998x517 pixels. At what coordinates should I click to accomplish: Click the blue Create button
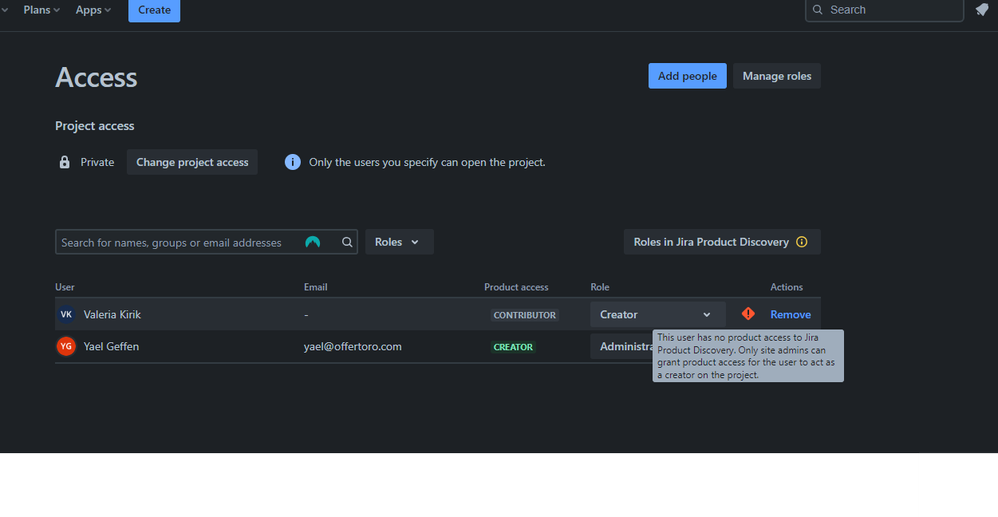(154, 10)
